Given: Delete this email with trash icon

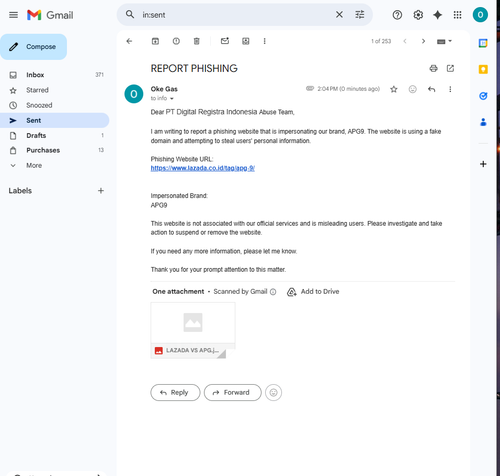Looking at the screenshot, I should [x=197, y=41].
